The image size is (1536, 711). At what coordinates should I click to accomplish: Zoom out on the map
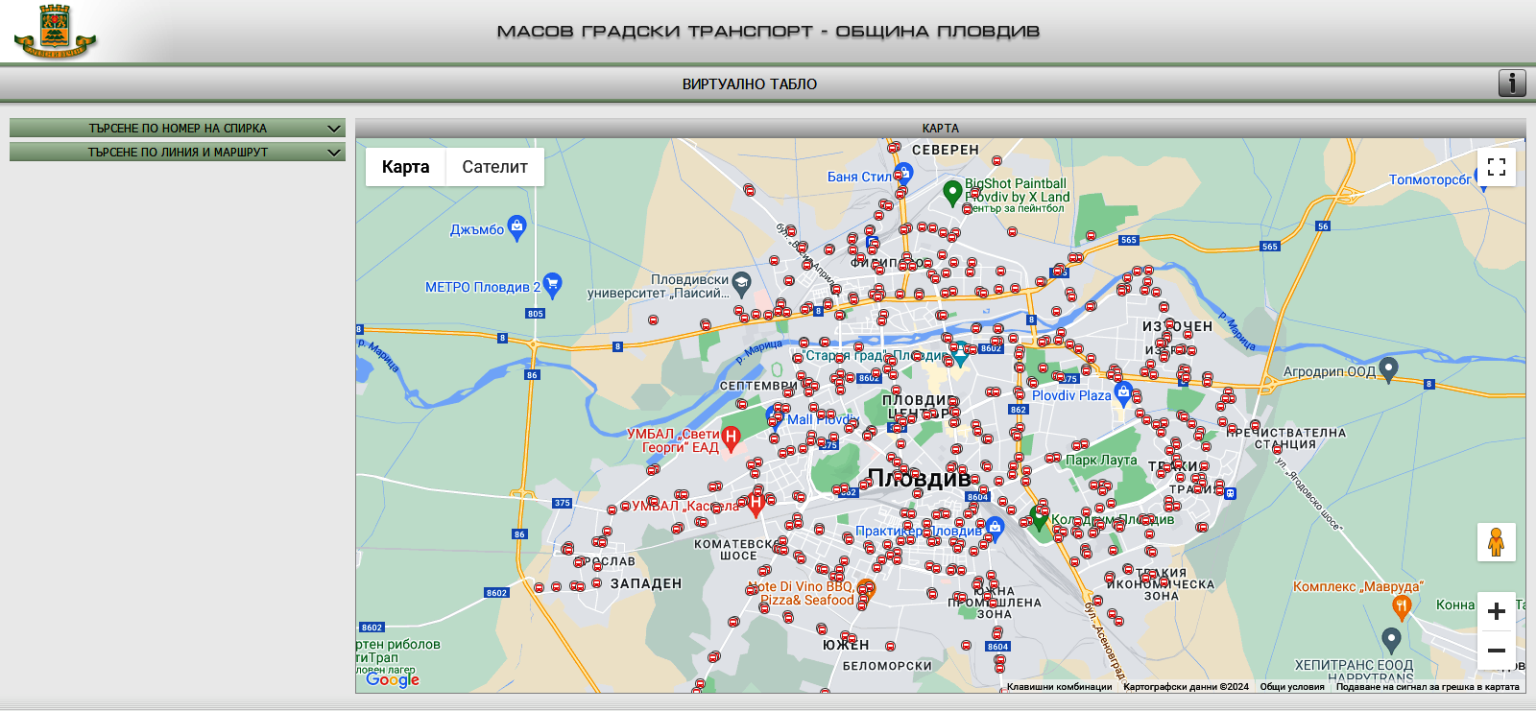[1496, 651]
